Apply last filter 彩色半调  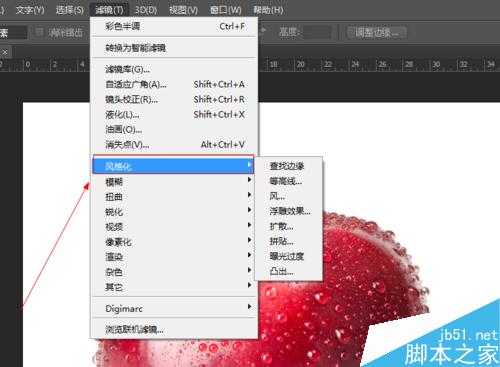click(x=174, y=26)
